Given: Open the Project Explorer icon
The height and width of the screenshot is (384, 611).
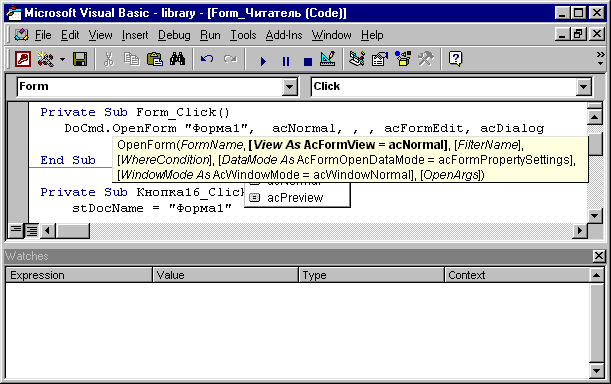Looking at the screenshot, I should (357, 59).
